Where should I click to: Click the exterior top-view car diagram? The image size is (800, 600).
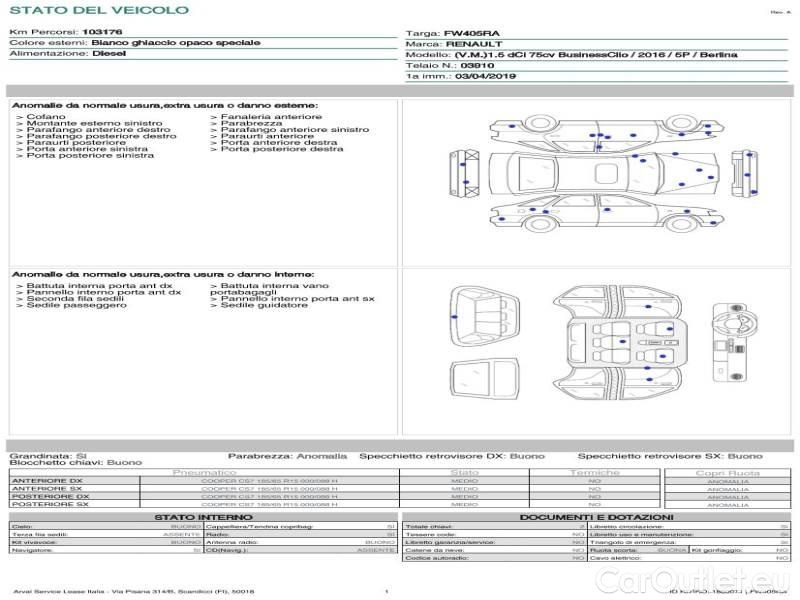tap(606, 172)
